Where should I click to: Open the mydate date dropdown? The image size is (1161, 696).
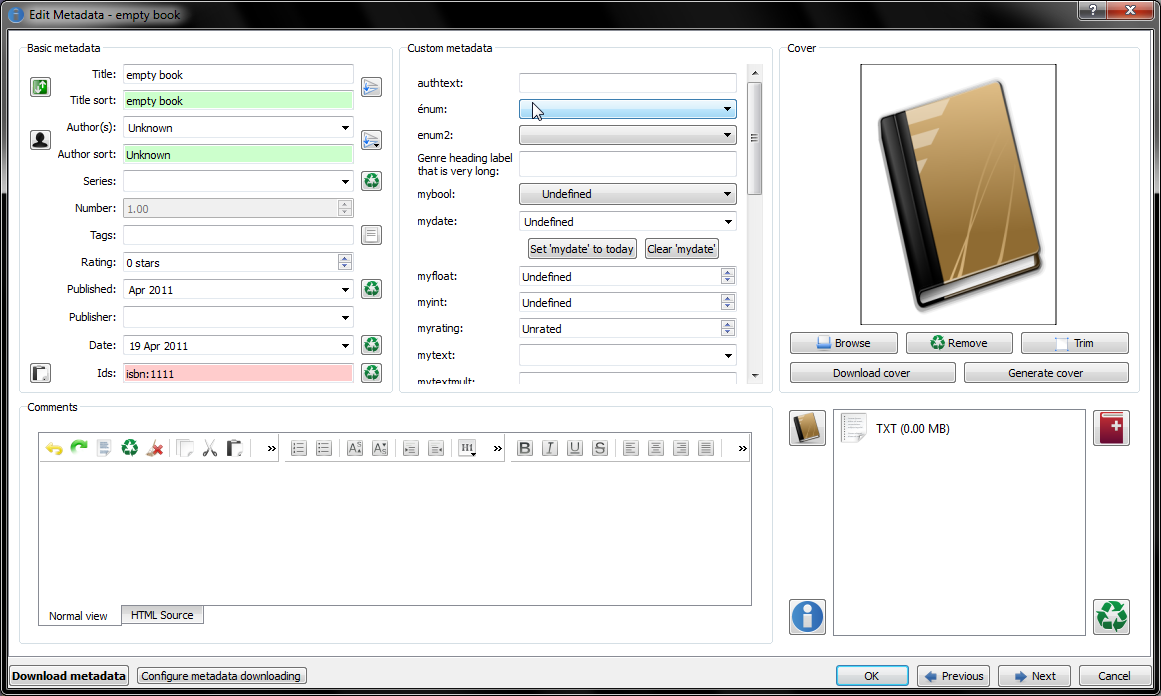tap(729, 221)
